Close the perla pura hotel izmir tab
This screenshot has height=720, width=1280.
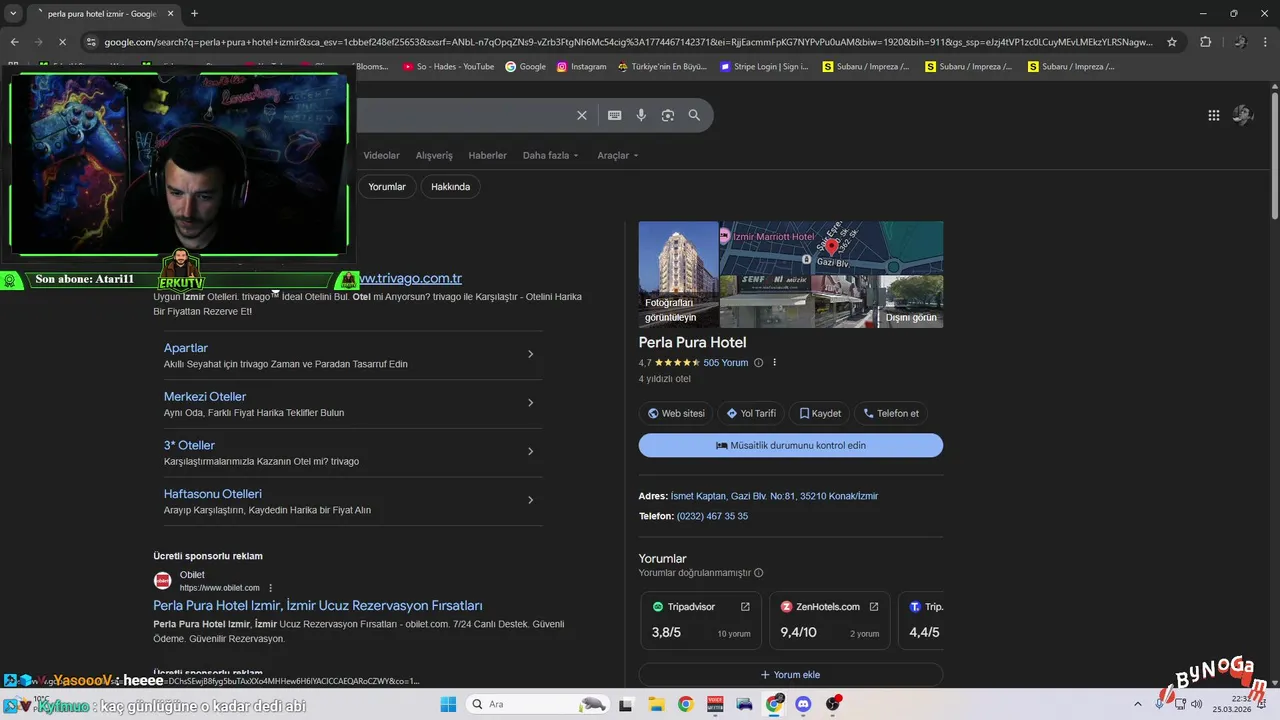(170, 14)
